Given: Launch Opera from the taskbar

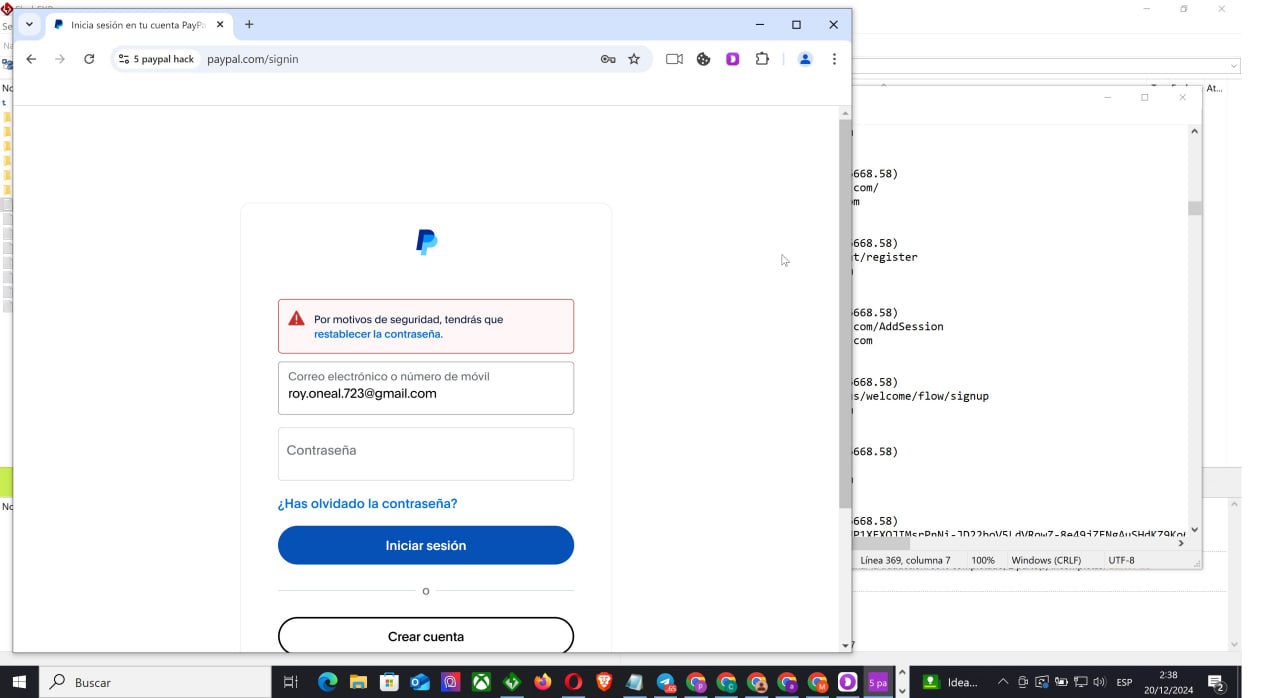Looking at the screenshot, I should (x=573, y=682).
